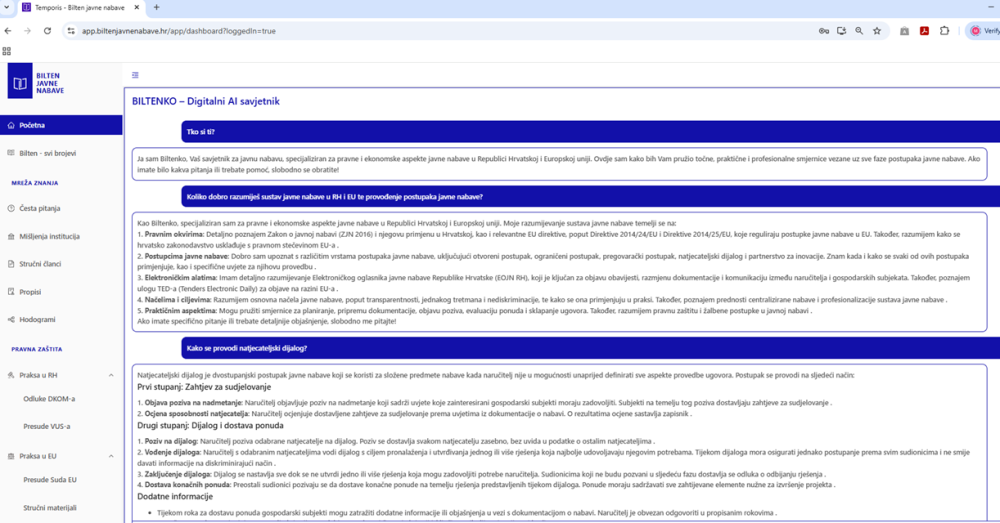
Task: Open the Chrome apps grid icon
Action: click(x=7, y=51)
